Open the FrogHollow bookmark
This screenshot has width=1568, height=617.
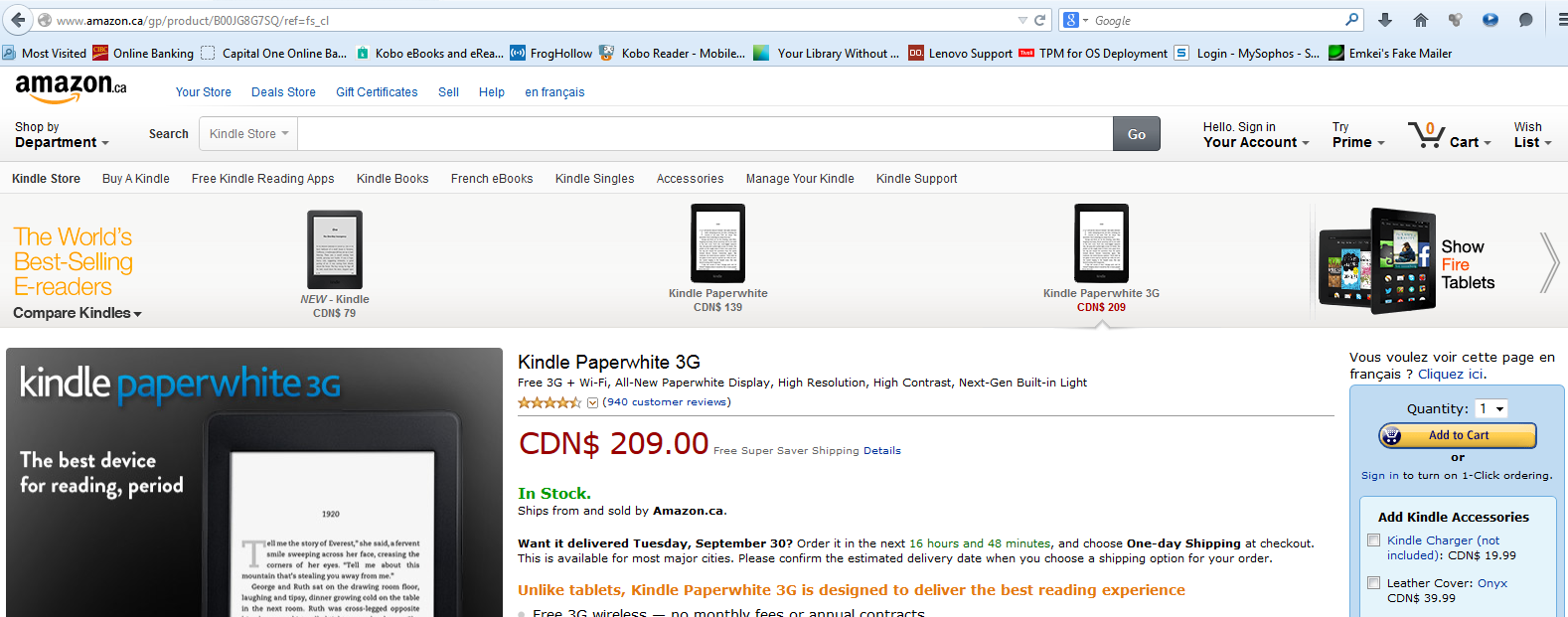pos(551,54)
